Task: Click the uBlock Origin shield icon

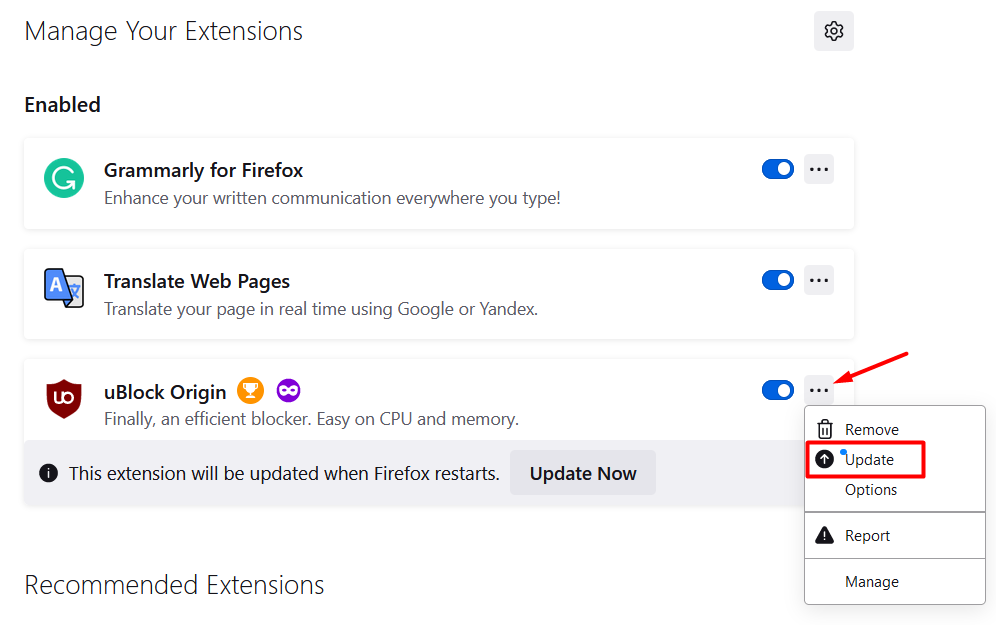Action: 64,399
